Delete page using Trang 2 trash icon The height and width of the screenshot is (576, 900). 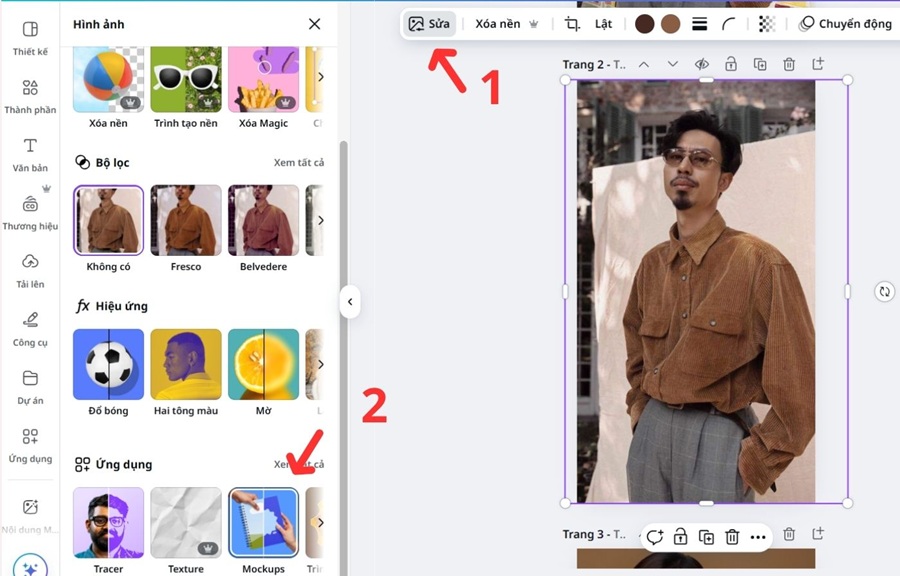[x=789, y=64]
